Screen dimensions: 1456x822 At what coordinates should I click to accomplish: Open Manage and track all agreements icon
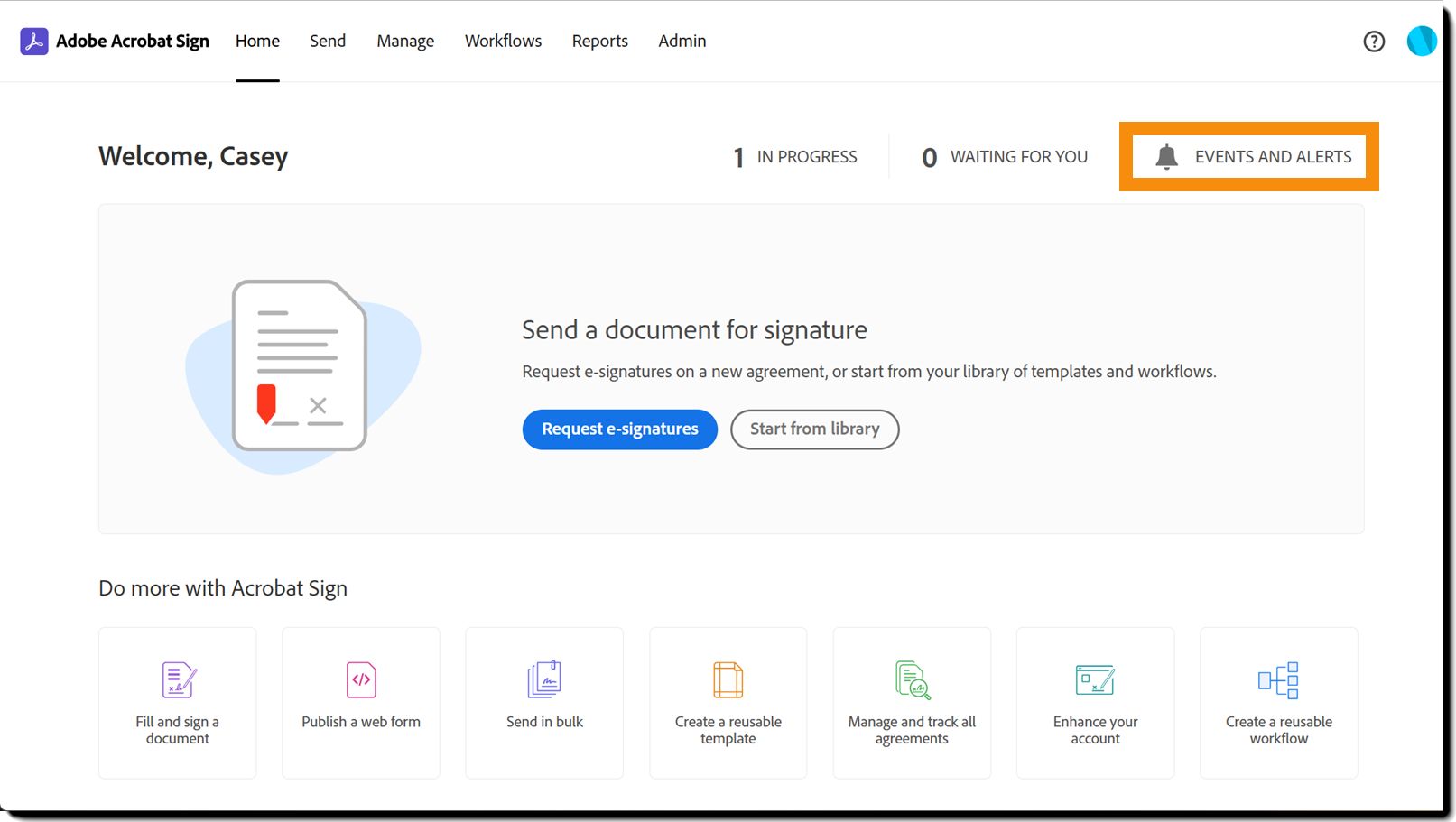coord(913,680)
